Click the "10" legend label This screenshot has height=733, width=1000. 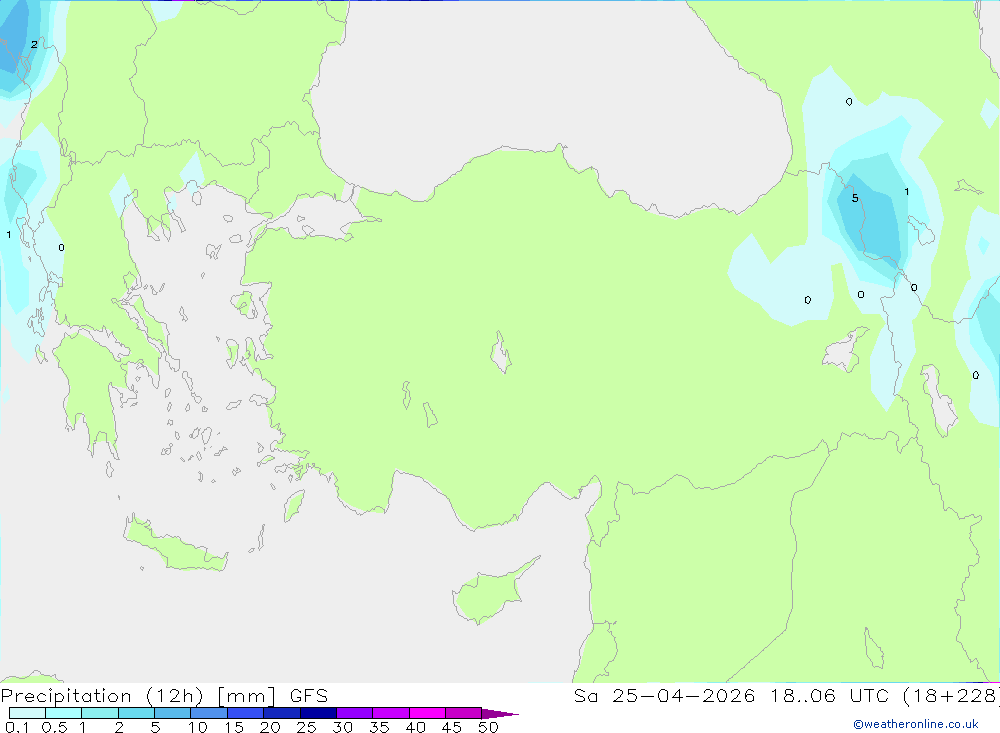[x=198, y=727]
